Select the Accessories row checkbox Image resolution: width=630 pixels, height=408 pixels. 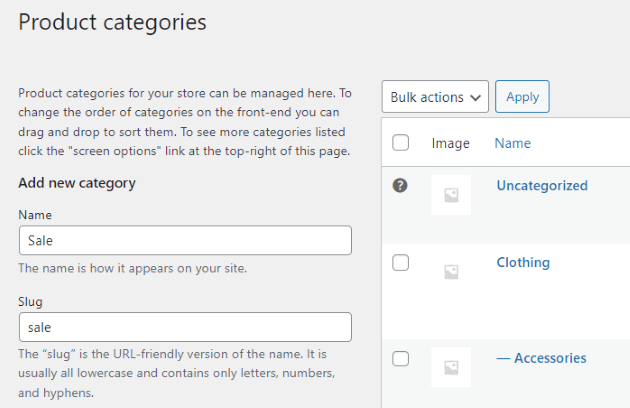[x=401, y=358]
